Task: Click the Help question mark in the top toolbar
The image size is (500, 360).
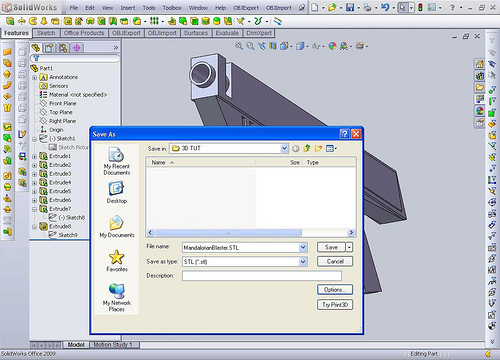Action: click(452, 7)
